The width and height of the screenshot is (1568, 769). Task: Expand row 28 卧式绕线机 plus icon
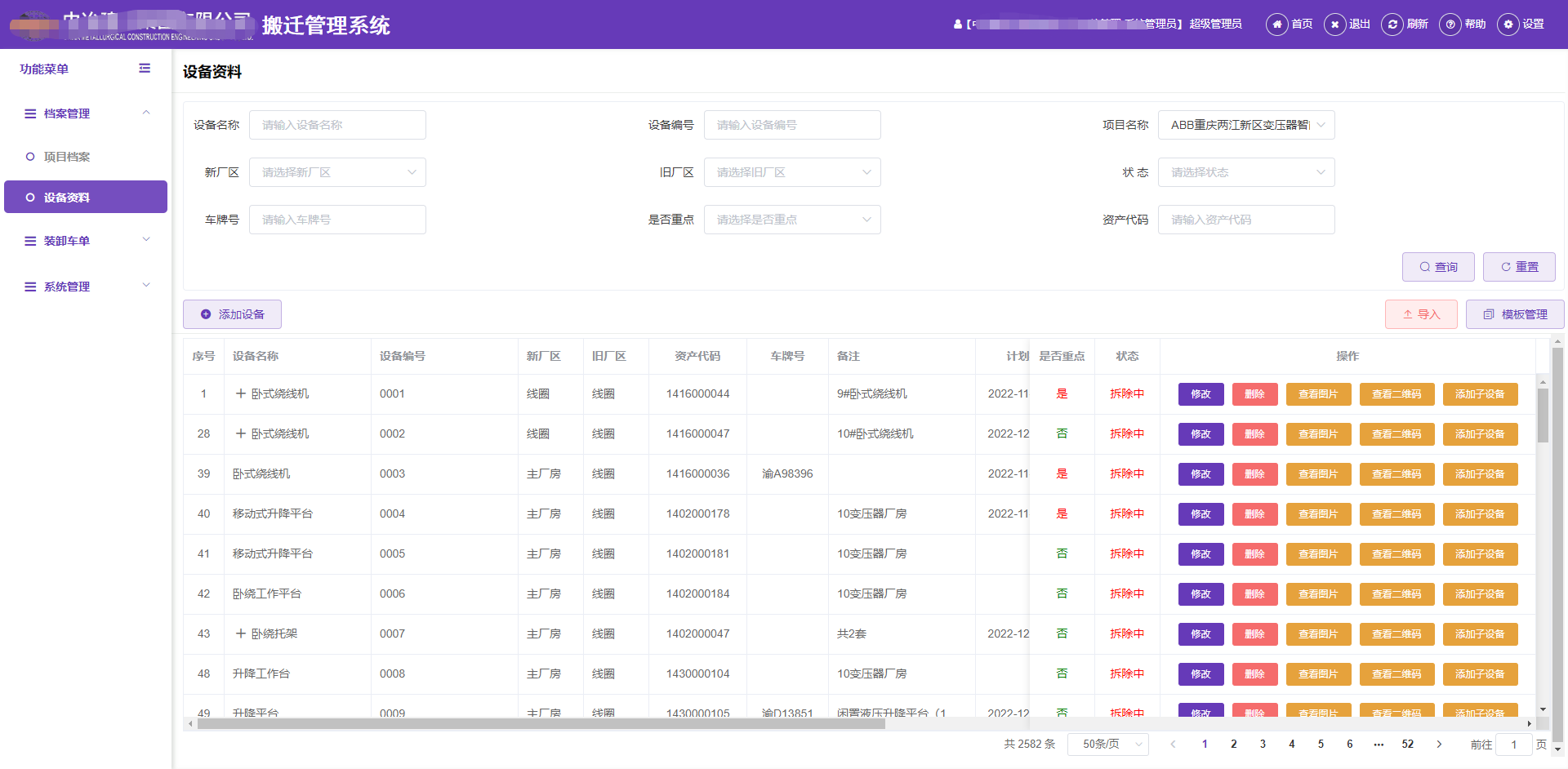(x=241, y=433)
